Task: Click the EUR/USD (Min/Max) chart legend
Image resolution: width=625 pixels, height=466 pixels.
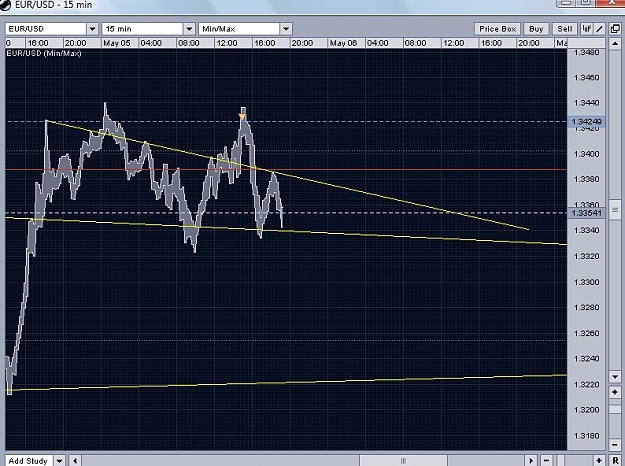Action: (44, 53)
